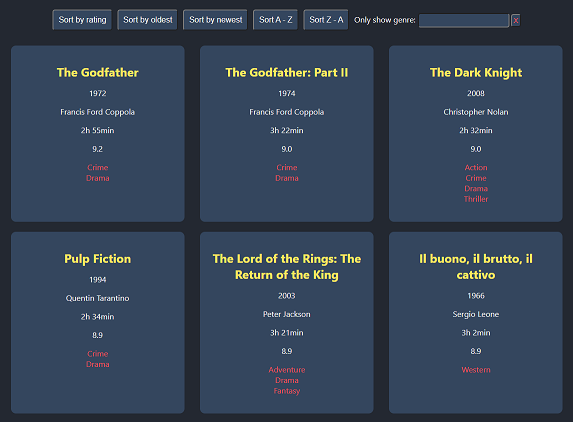This screenshot has width=573, height=422.
Task: Select Crime genre on The Dark Knight
Action: pos(476,178)
